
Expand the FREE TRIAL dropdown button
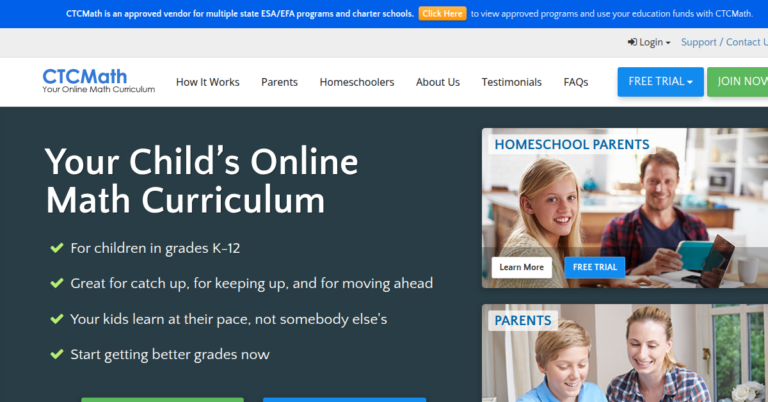[x=660, y=82]
